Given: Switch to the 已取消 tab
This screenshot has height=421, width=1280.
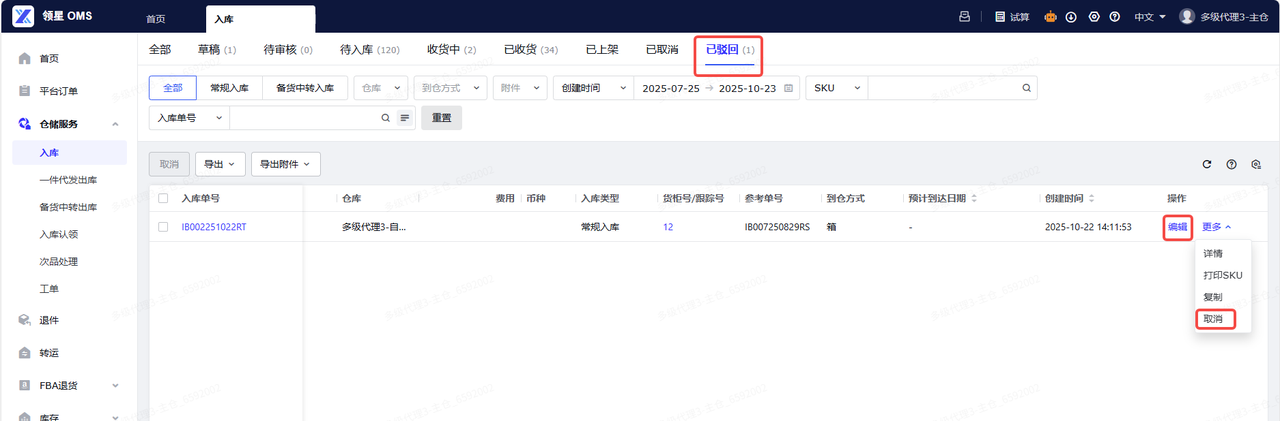Looking at the screenshot, I should (x=662, y=49).
